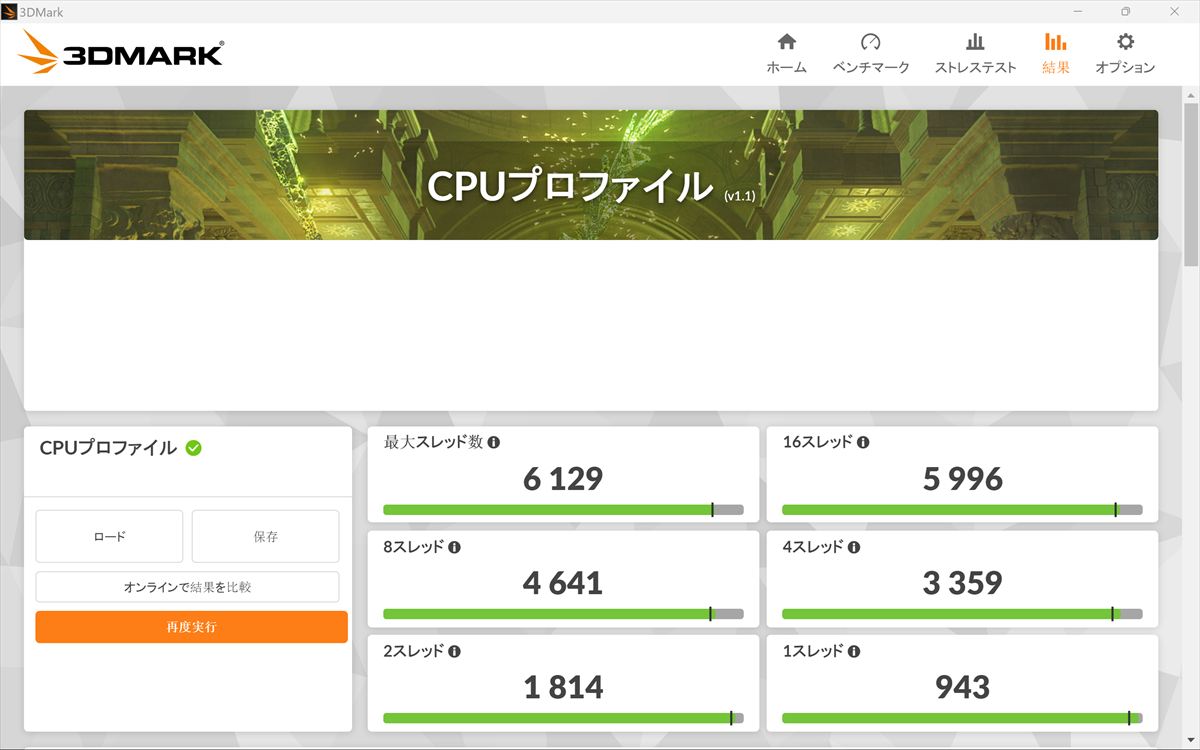
Task: Click the 8スレッド score progress bar
Action: pos(563,614)
